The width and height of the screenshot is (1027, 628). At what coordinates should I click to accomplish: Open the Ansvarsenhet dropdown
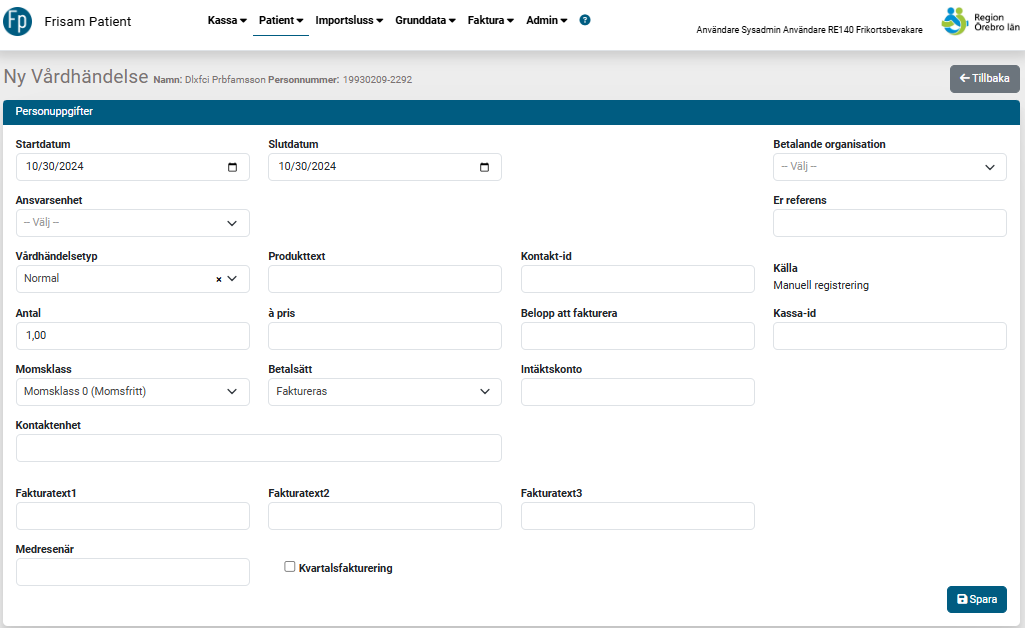point(133,223)
